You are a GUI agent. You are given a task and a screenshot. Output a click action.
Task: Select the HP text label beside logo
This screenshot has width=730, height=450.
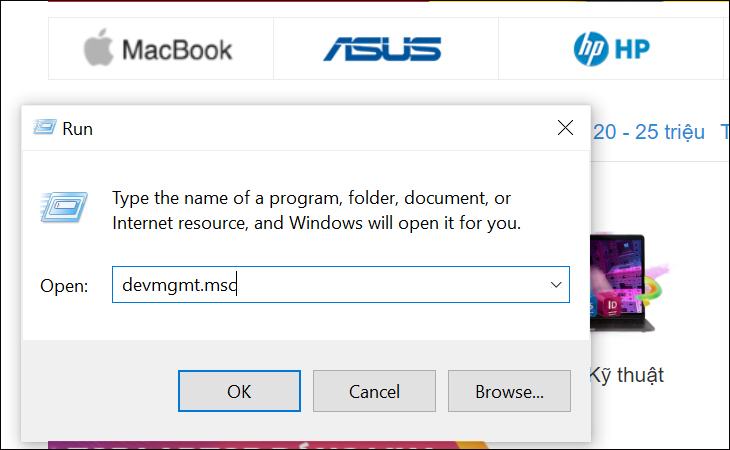632,49
